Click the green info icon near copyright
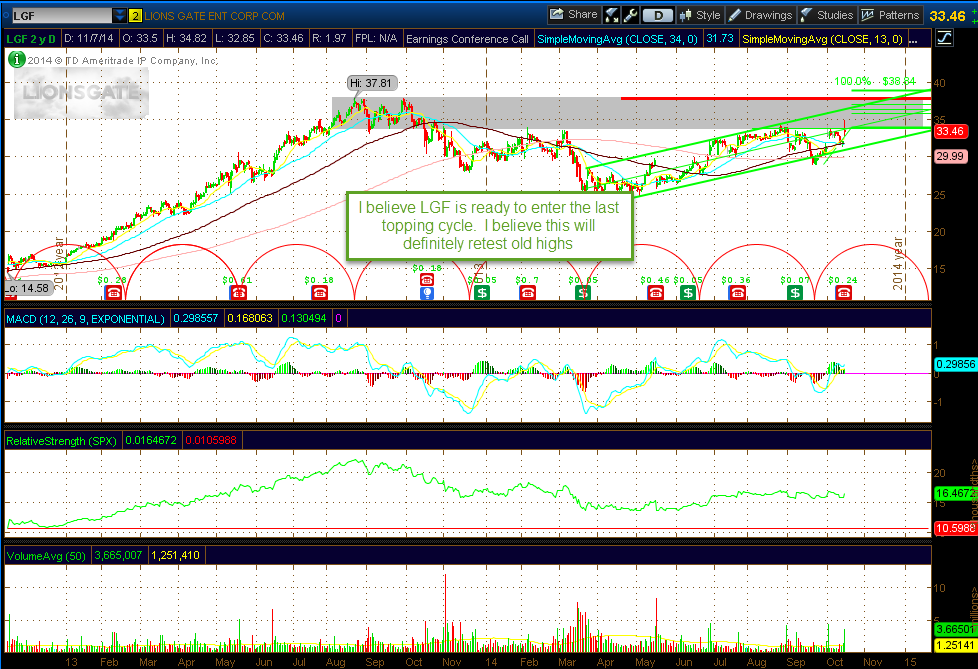The image size is (978, 669). click(x=17, y=60)
